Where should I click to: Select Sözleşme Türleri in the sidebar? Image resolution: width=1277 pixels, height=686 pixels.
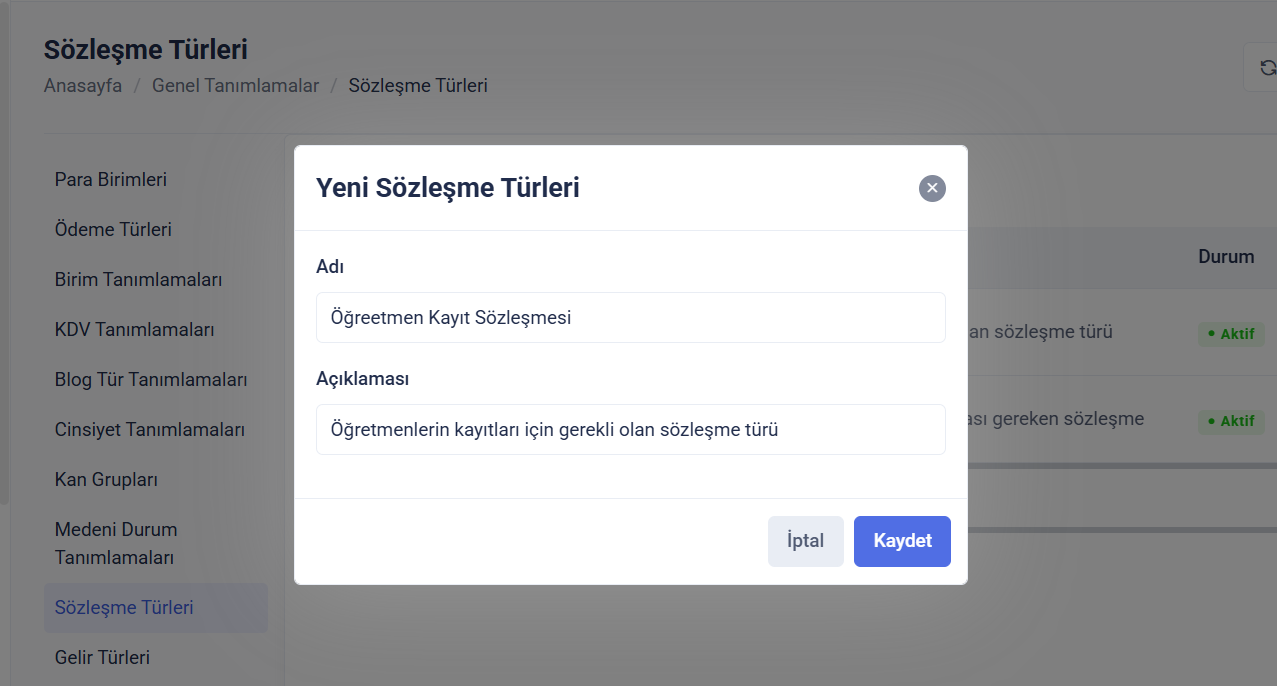(124, 608)
